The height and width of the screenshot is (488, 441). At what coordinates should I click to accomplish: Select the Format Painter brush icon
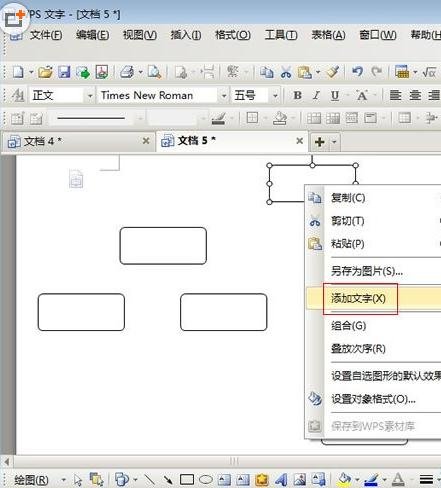333,72
